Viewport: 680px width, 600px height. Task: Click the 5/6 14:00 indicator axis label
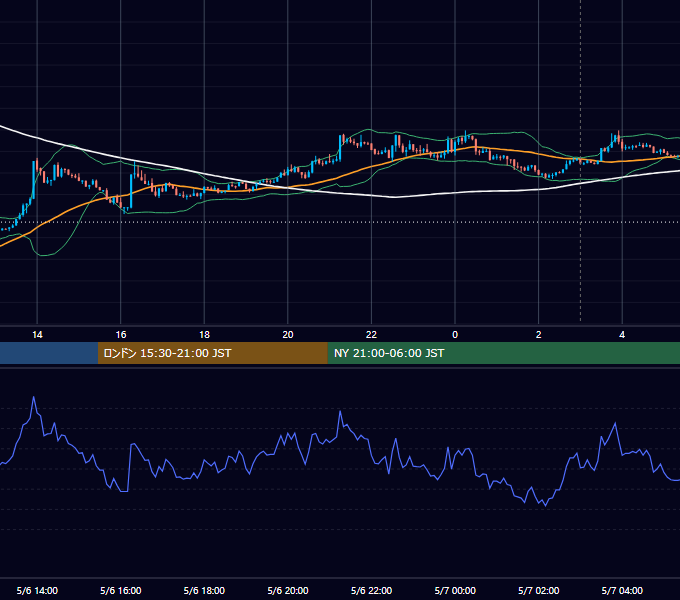click(37, 590)
